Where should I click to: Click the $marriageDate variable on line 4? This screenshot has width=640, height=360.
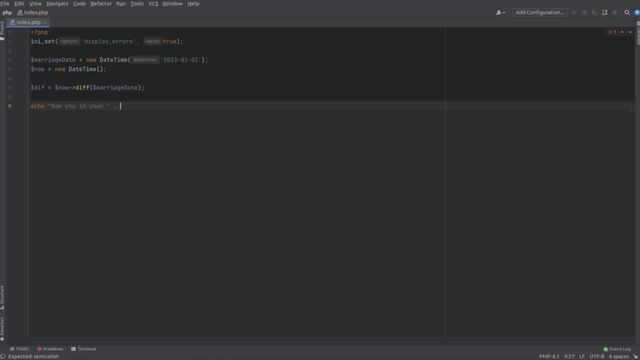pyautogui.click(x=53, y=60)
